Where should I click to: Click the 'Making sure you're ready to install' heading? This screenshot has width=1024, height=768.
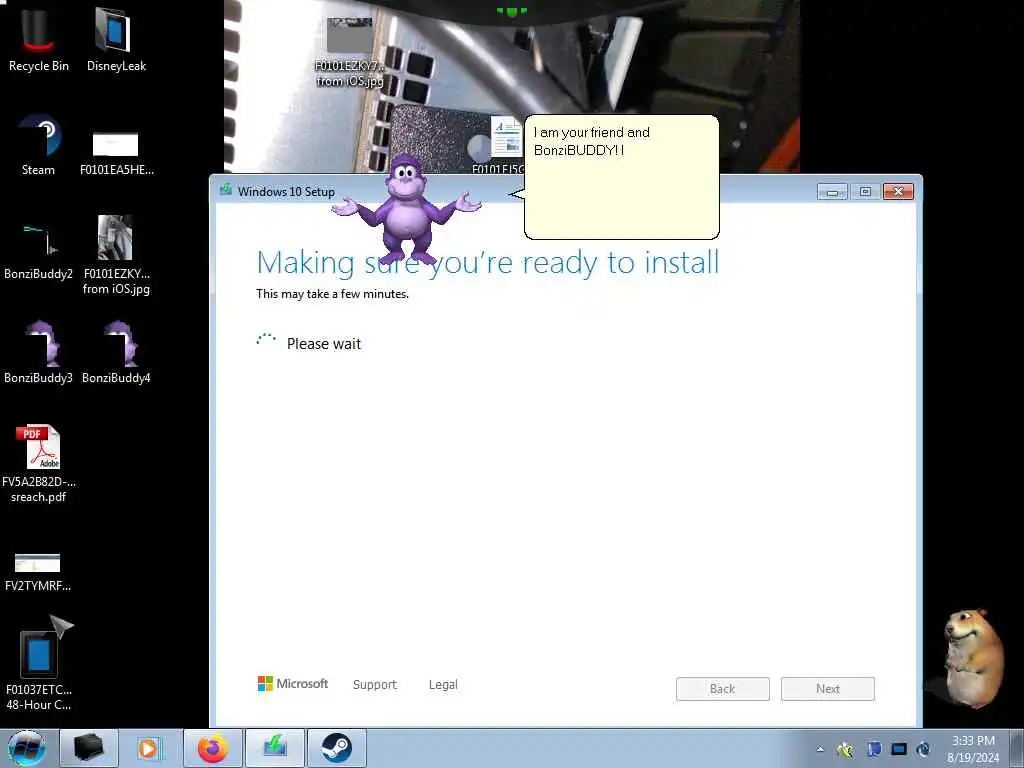[x=488, y=263]
